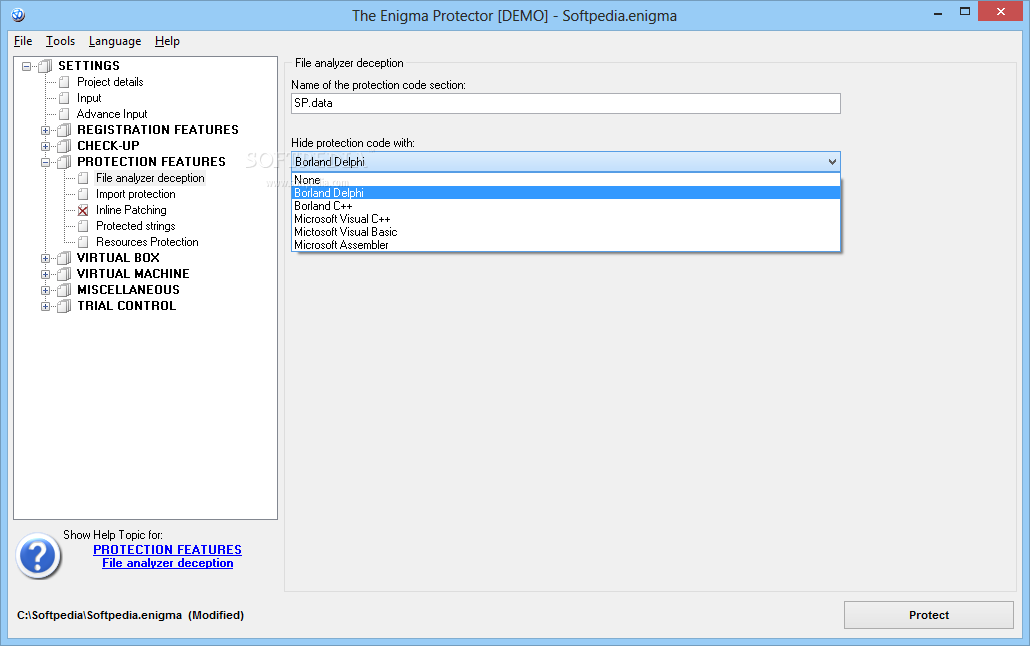Click the page icon beside Protected strings
Screen dimensions: 1030x646
point(83,226)
